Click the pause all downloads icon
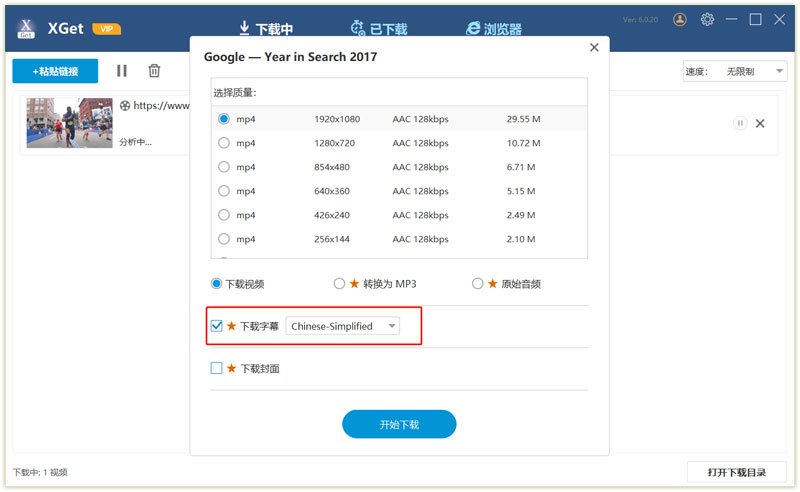 point(122,71)
